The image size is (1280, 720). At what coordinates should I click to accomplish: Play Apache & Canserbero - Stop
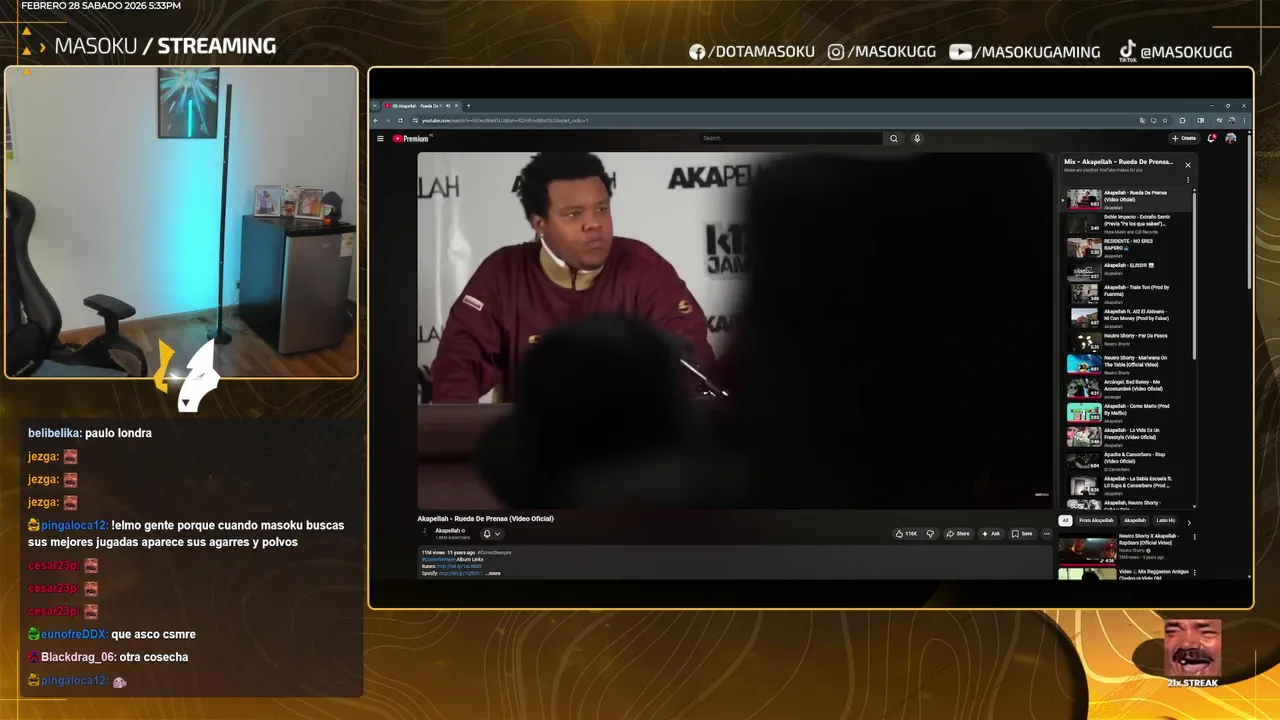pos(1125,461)
